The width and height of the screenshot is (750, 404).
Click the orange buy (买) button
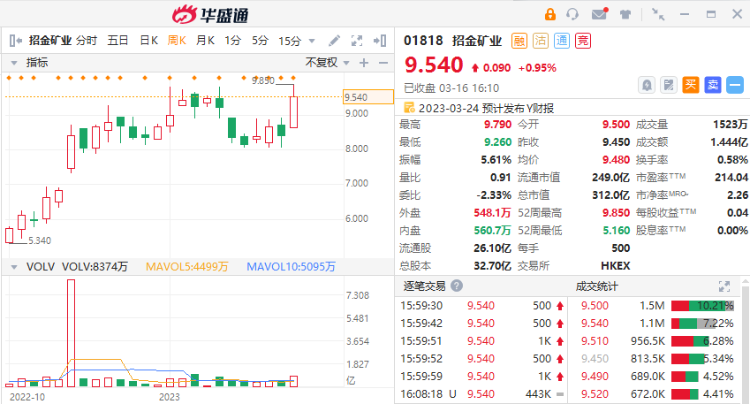691,85
